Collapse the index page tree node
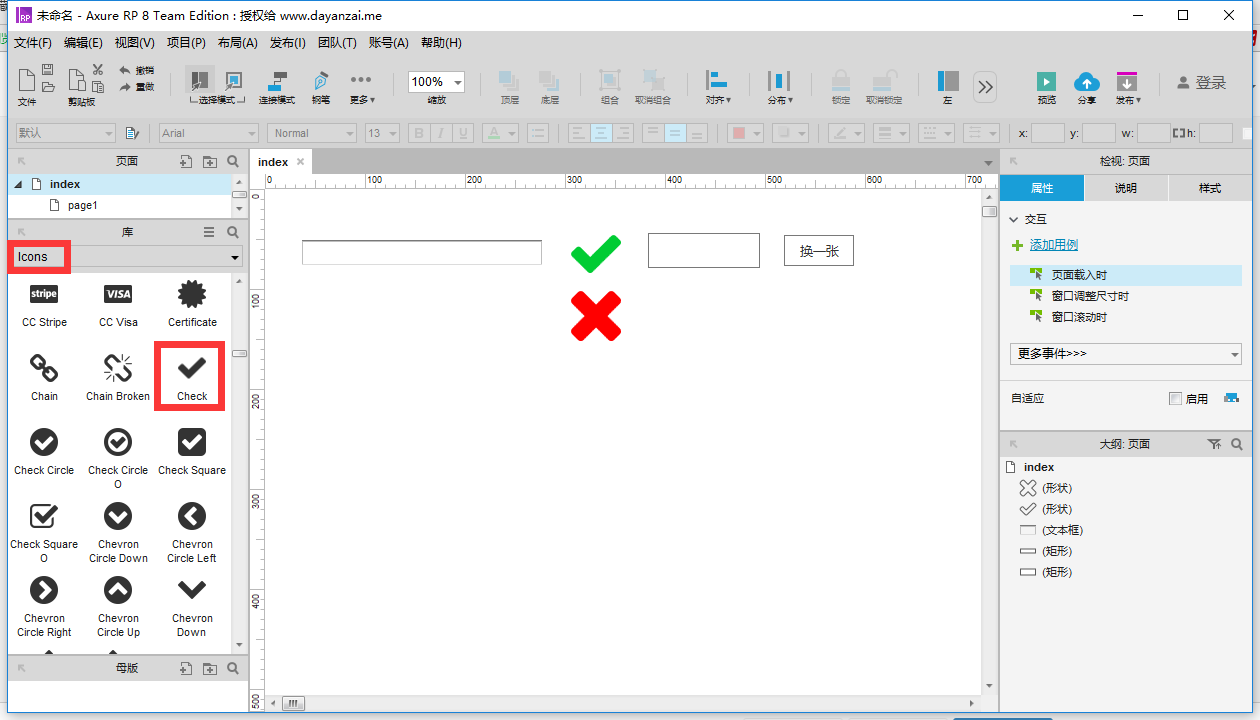The image size is (1260, 720). tap(18, 184)
